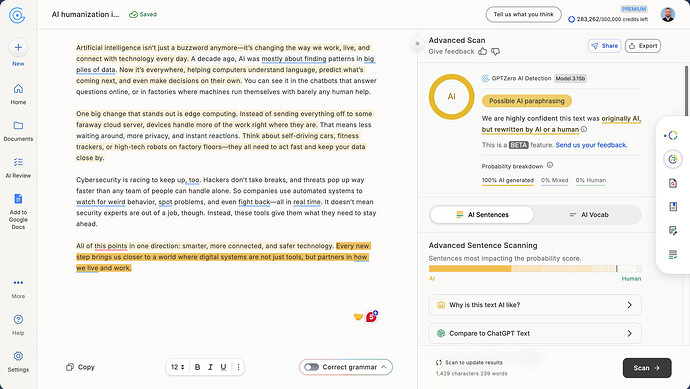Click the yellow heart emoji badge
This screenshot has height=389, width=690.
point(358,316)
